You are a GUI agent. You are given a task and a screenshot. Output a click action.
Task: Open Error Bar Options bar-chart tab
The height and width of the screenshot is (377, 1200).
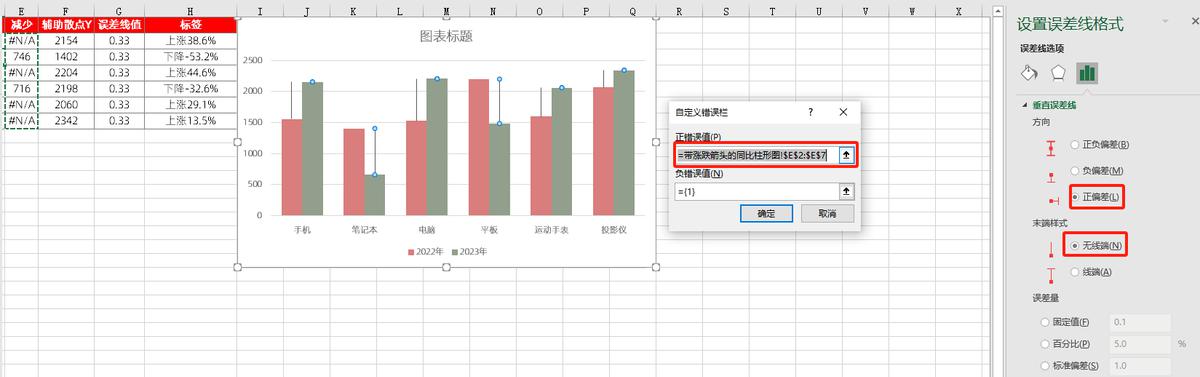pyautogui.click(x=1087, y=72)
